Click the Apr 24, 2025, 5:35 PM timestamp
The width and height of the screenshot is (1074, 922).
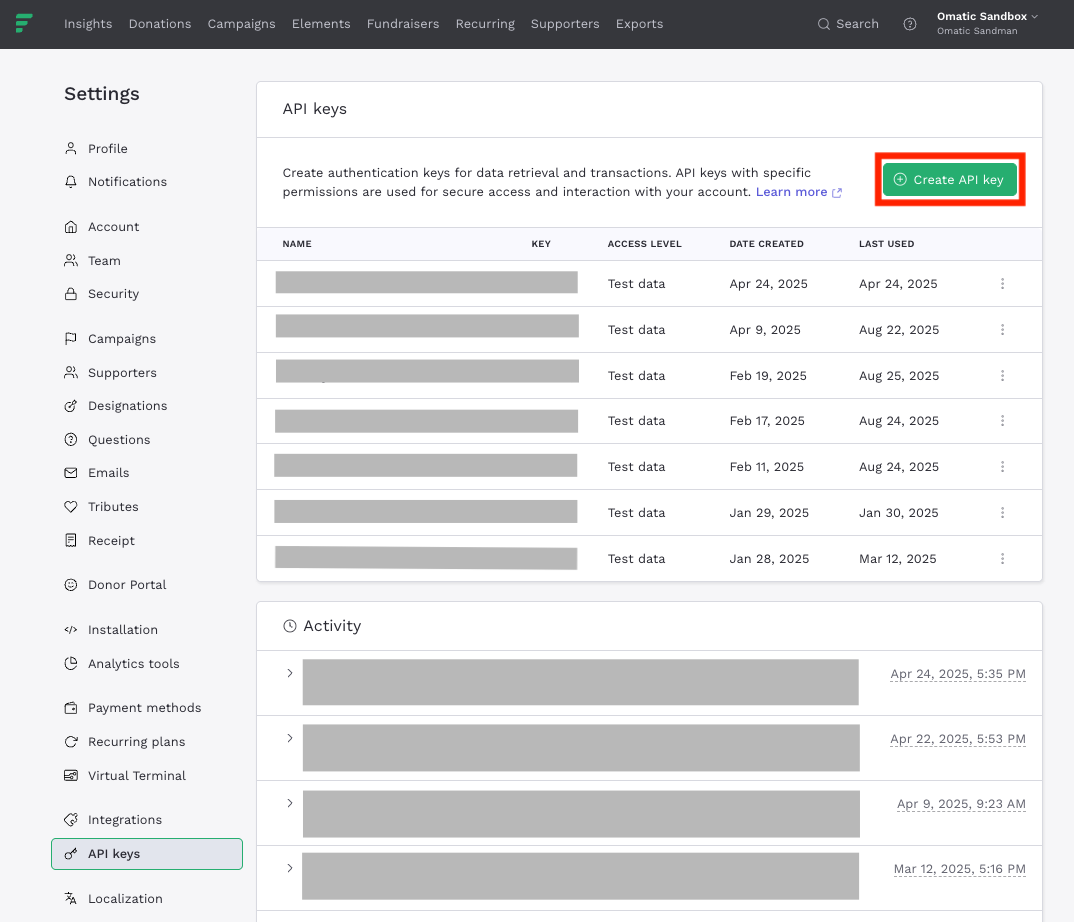[x=958, y=674]
